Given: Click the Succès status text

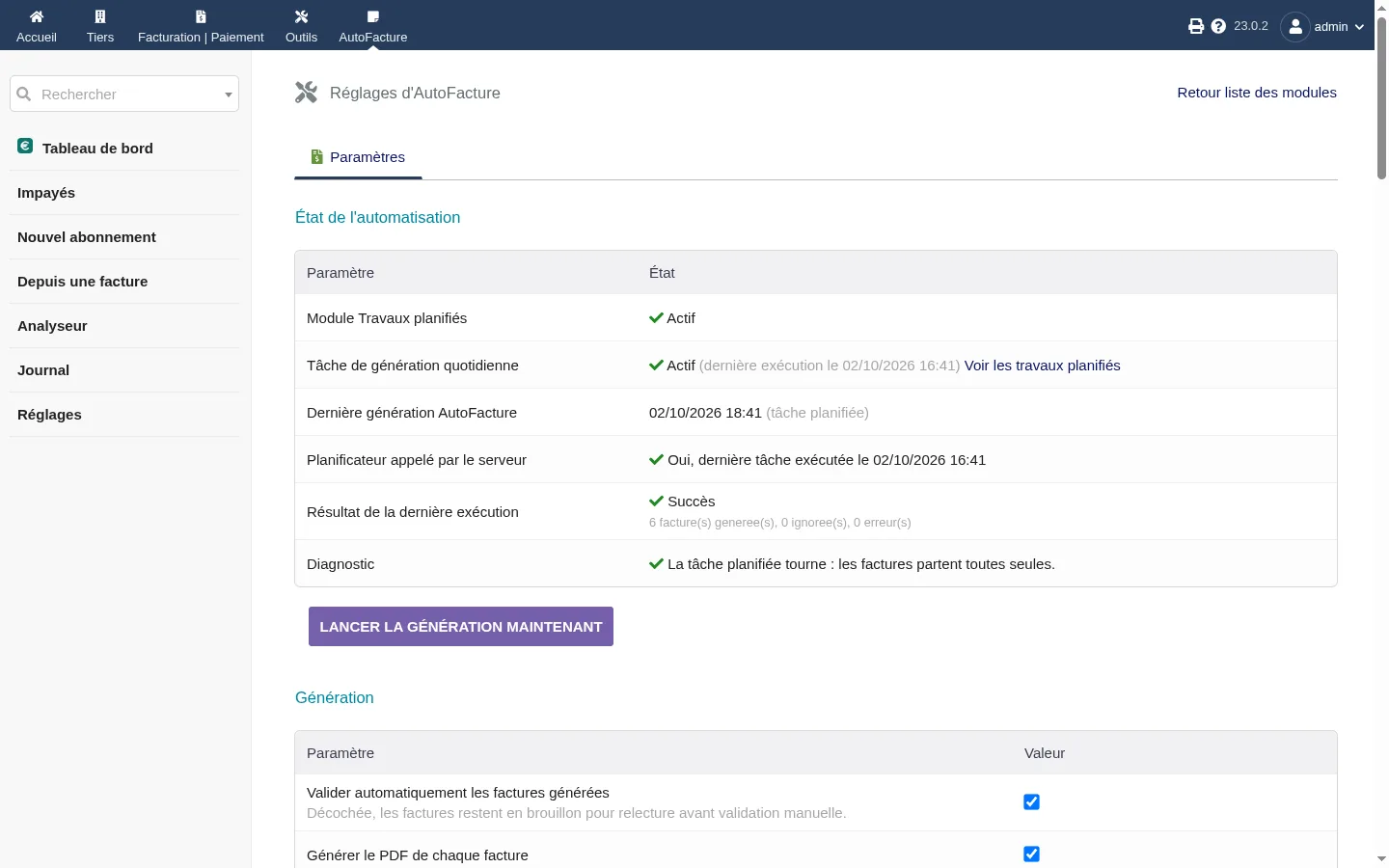Looking at the screenshot, I should click(692, 502).
